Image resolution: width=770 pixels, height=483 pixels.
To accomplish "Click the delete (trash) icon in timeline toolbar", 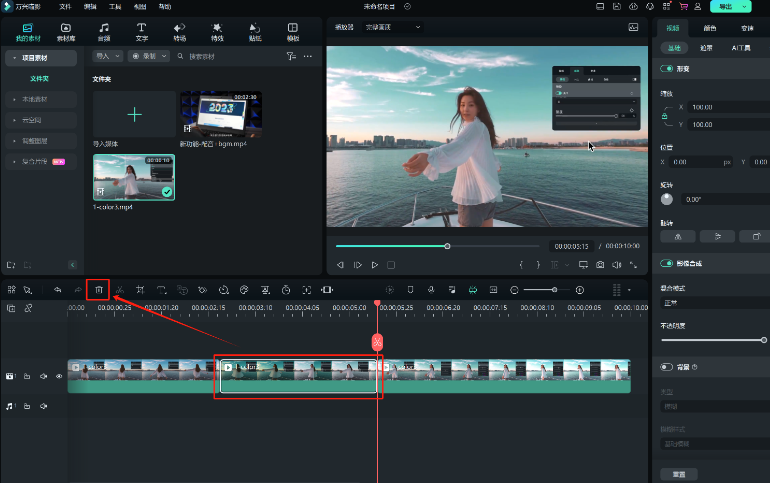I will click(98, 290).
